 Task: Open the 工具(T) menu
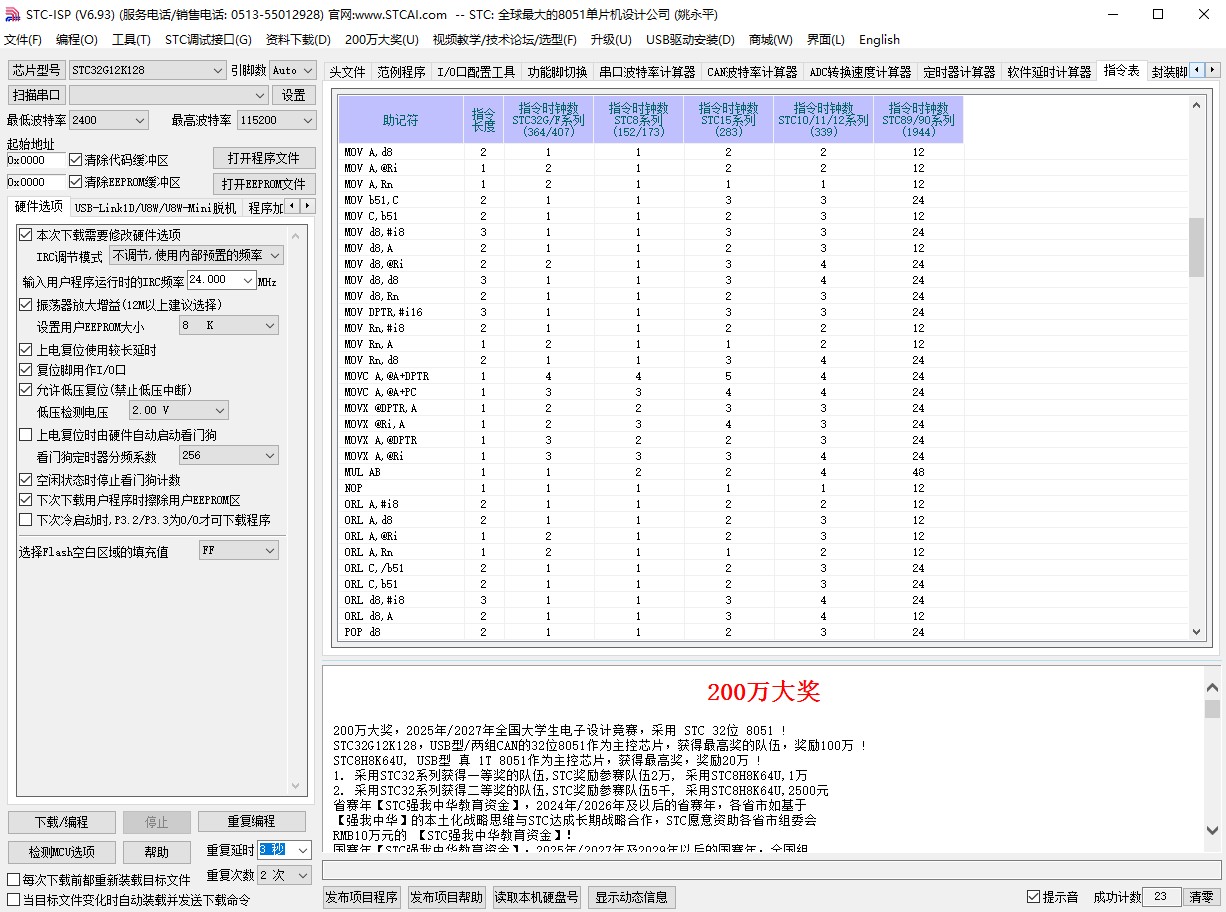pyautogui.click(x=131, y=40)
